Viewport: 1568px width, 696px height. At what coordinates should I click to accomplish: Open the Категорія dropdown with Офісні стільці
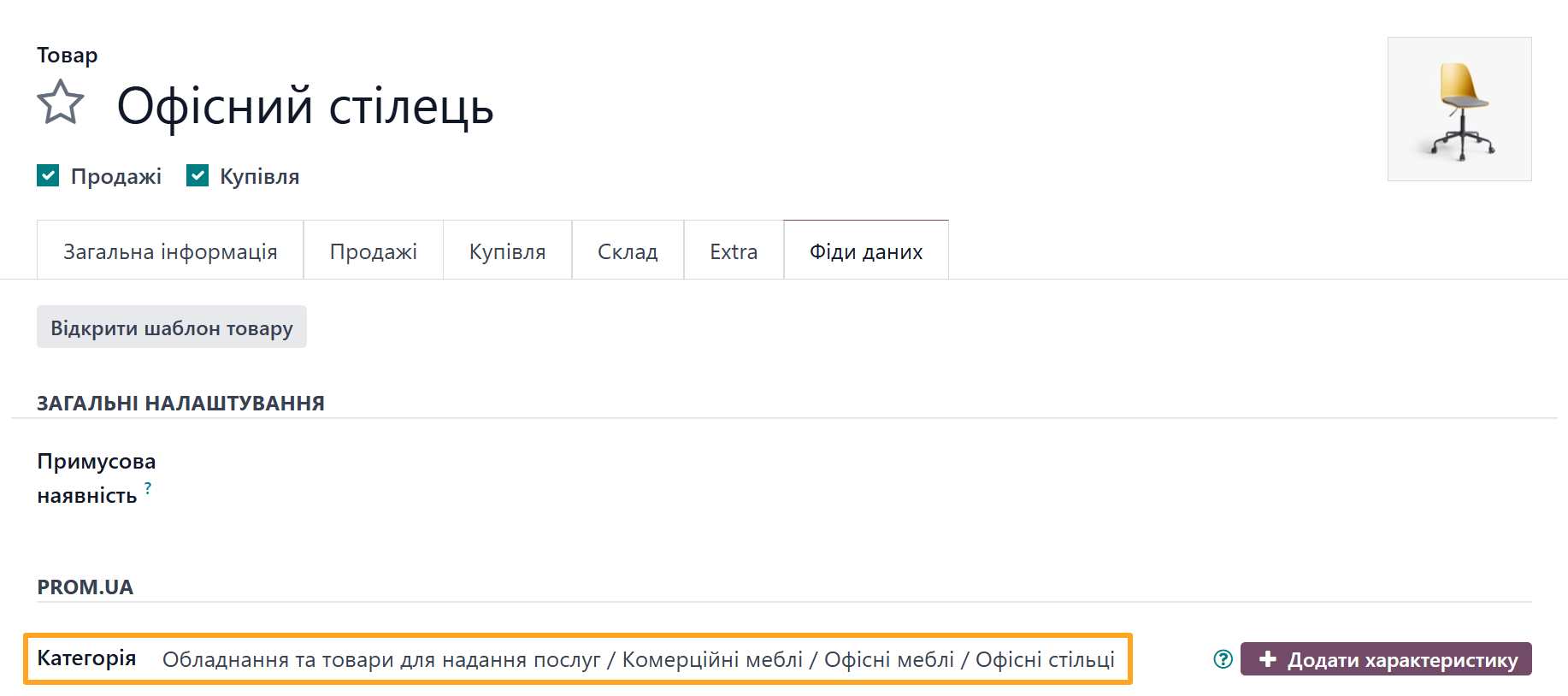(638, 659)
